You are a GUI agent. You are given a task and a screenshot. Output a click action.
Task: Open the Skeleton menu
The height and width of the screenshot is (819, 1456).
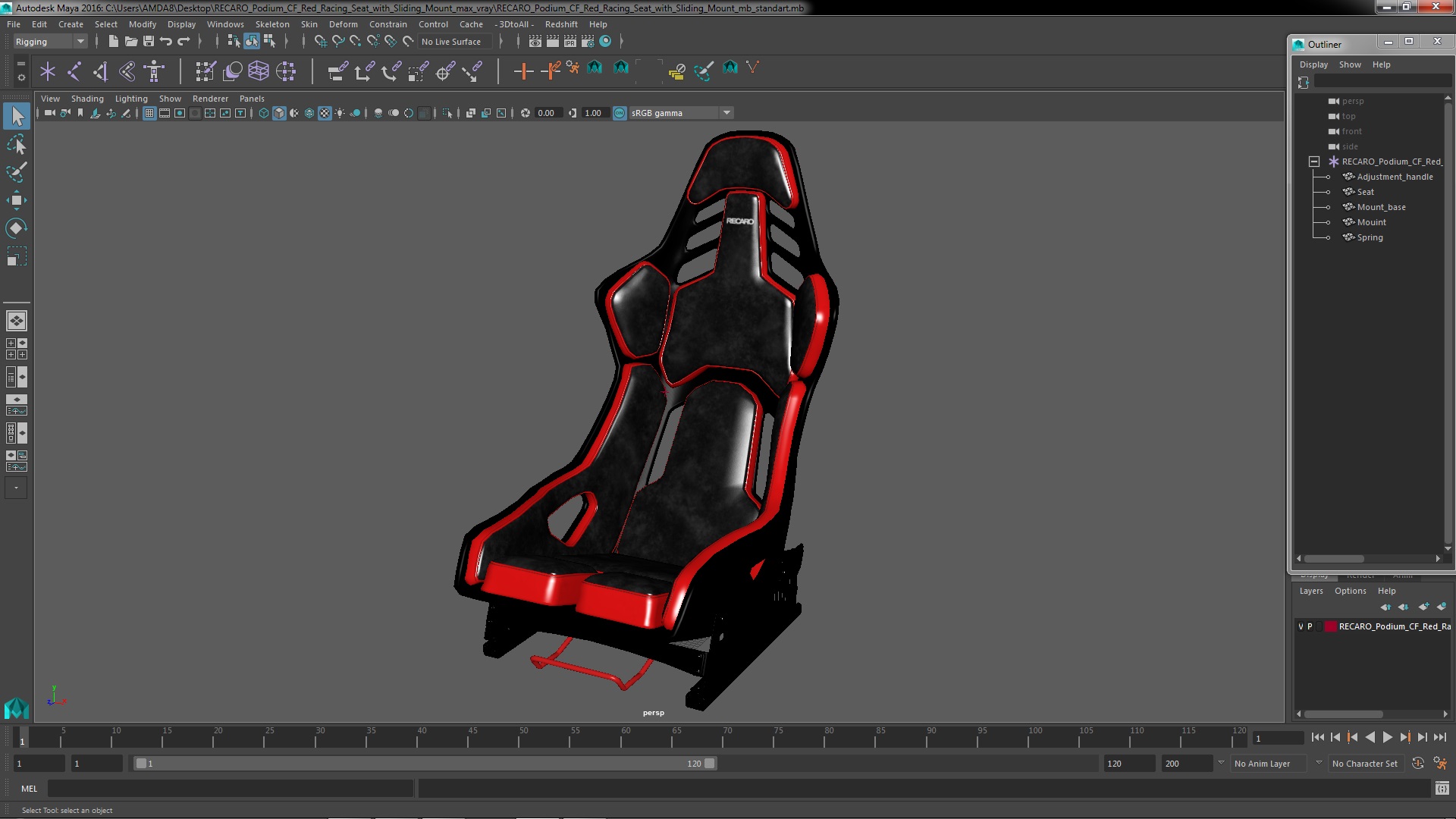point(272,24)
